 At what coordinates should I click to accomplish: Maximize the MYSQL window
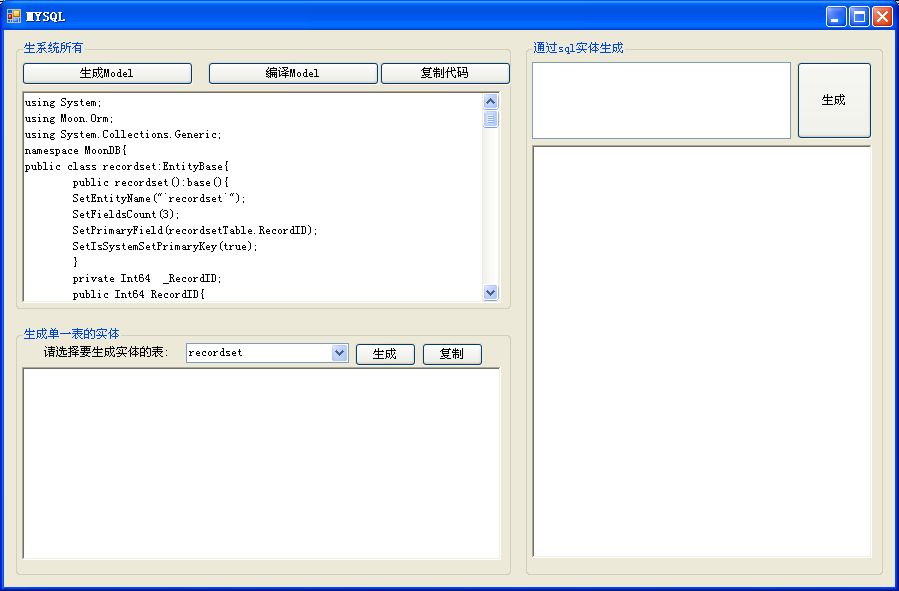(859, 17)
